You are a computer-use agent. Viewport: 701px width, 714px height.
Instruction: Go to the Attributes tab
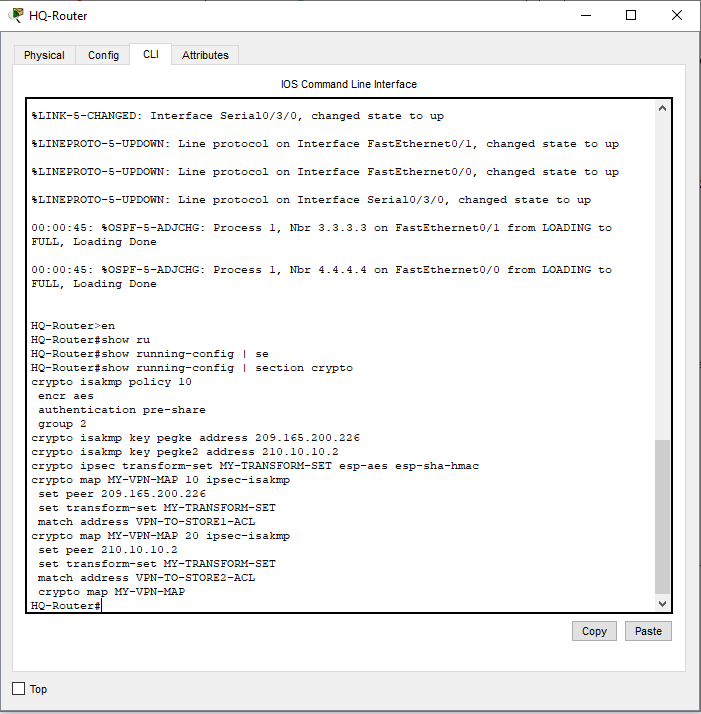(205, 55)
